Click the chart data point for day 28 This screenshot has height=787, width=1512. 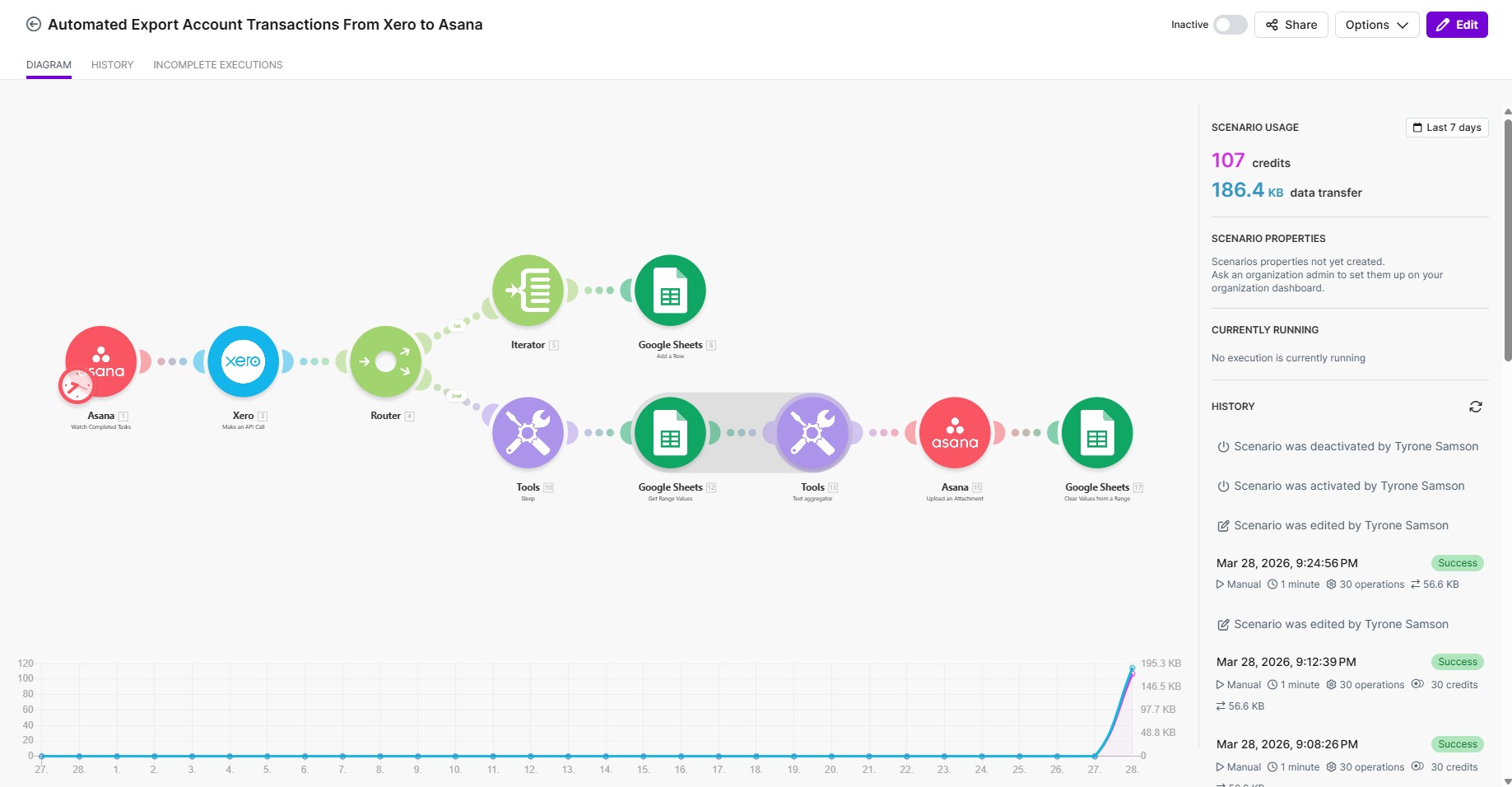tap(1133, 668)
